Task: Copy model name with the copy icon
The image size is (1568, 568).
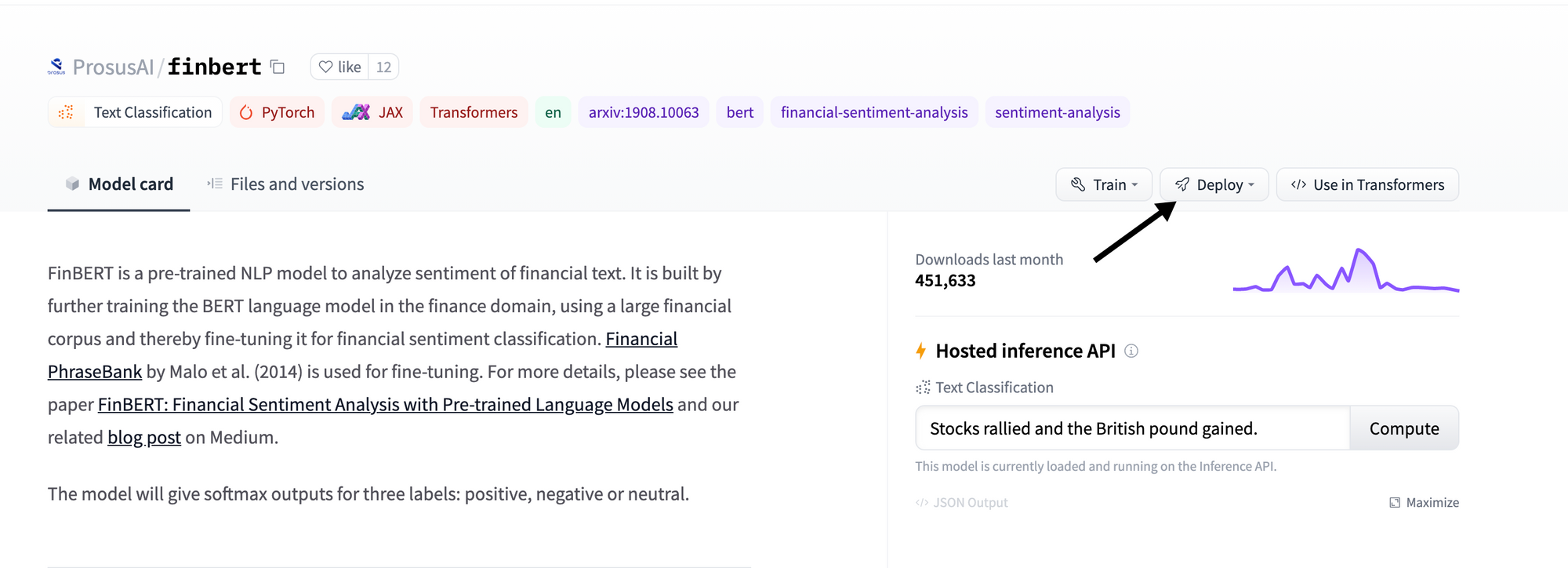Action: click(x=278, y=67)
